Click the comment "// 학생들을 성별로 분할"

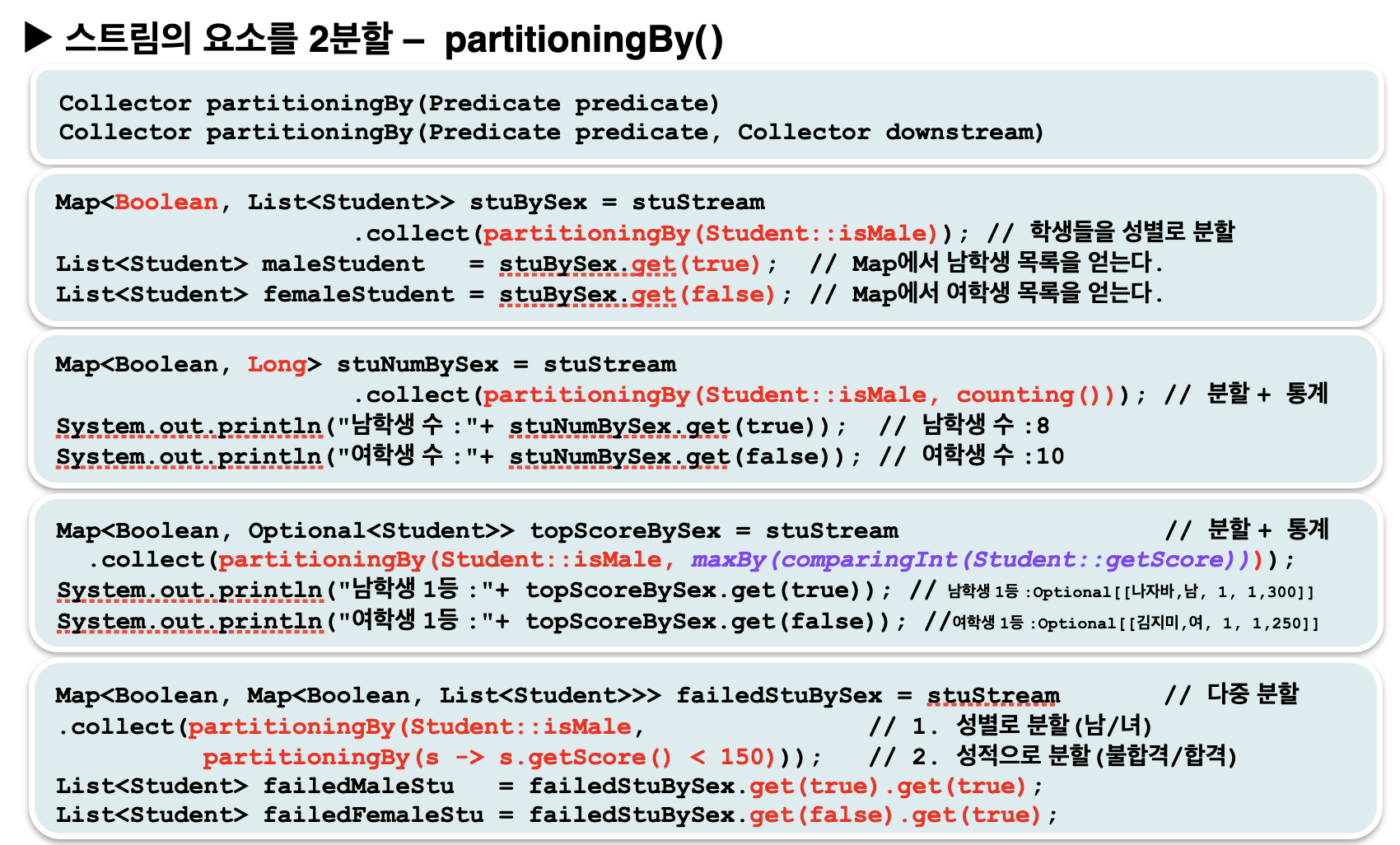coord(1112,232)
